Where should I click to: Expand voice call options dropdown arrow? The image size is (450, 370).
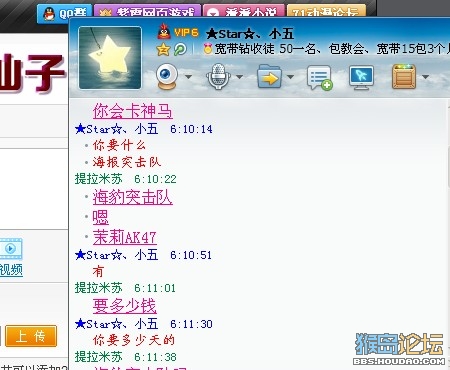pos(239,77)
